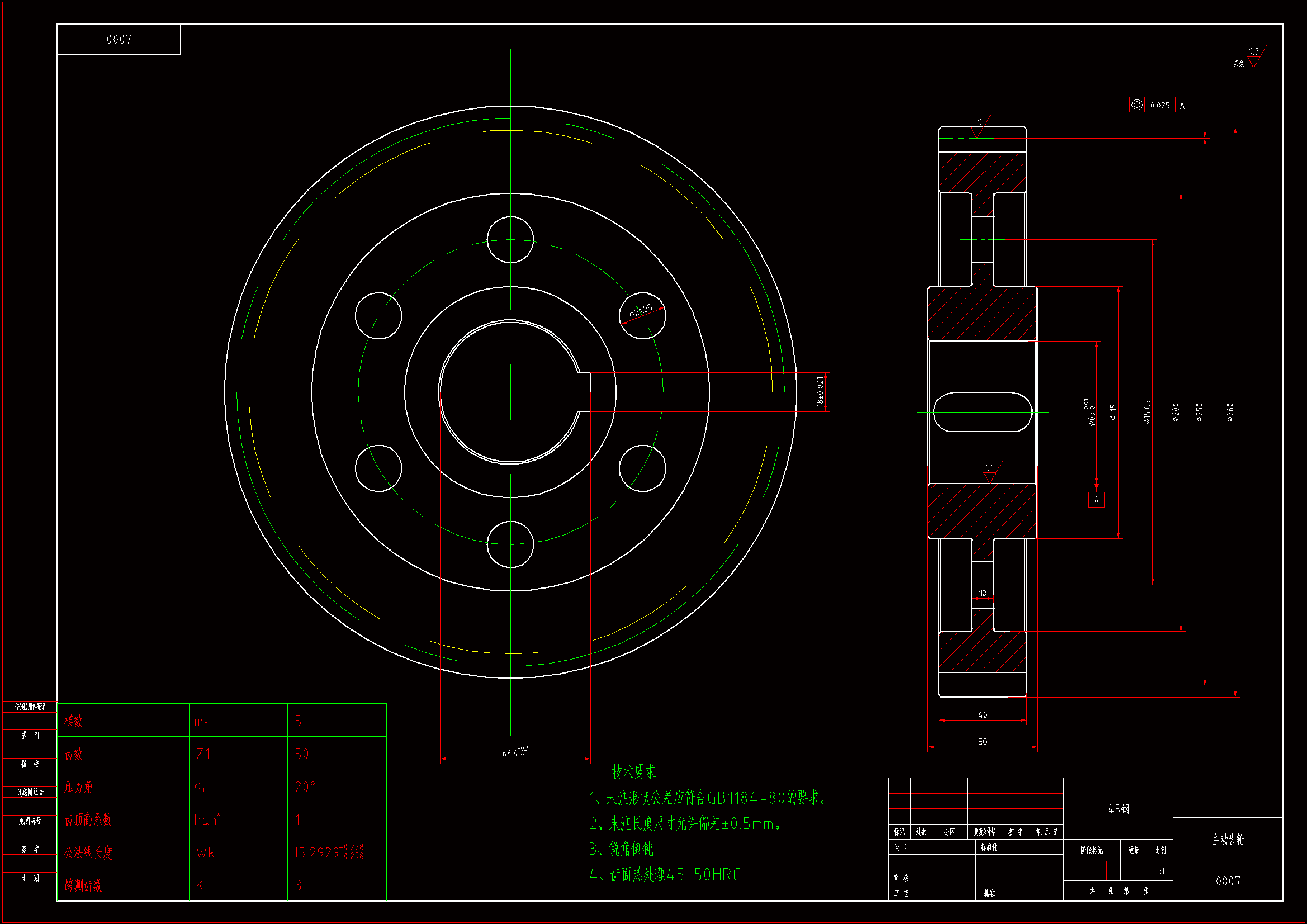Select the φ260 outer diameter dimension
Viewport: 1307px width, 924px height.
point(1230,411)
